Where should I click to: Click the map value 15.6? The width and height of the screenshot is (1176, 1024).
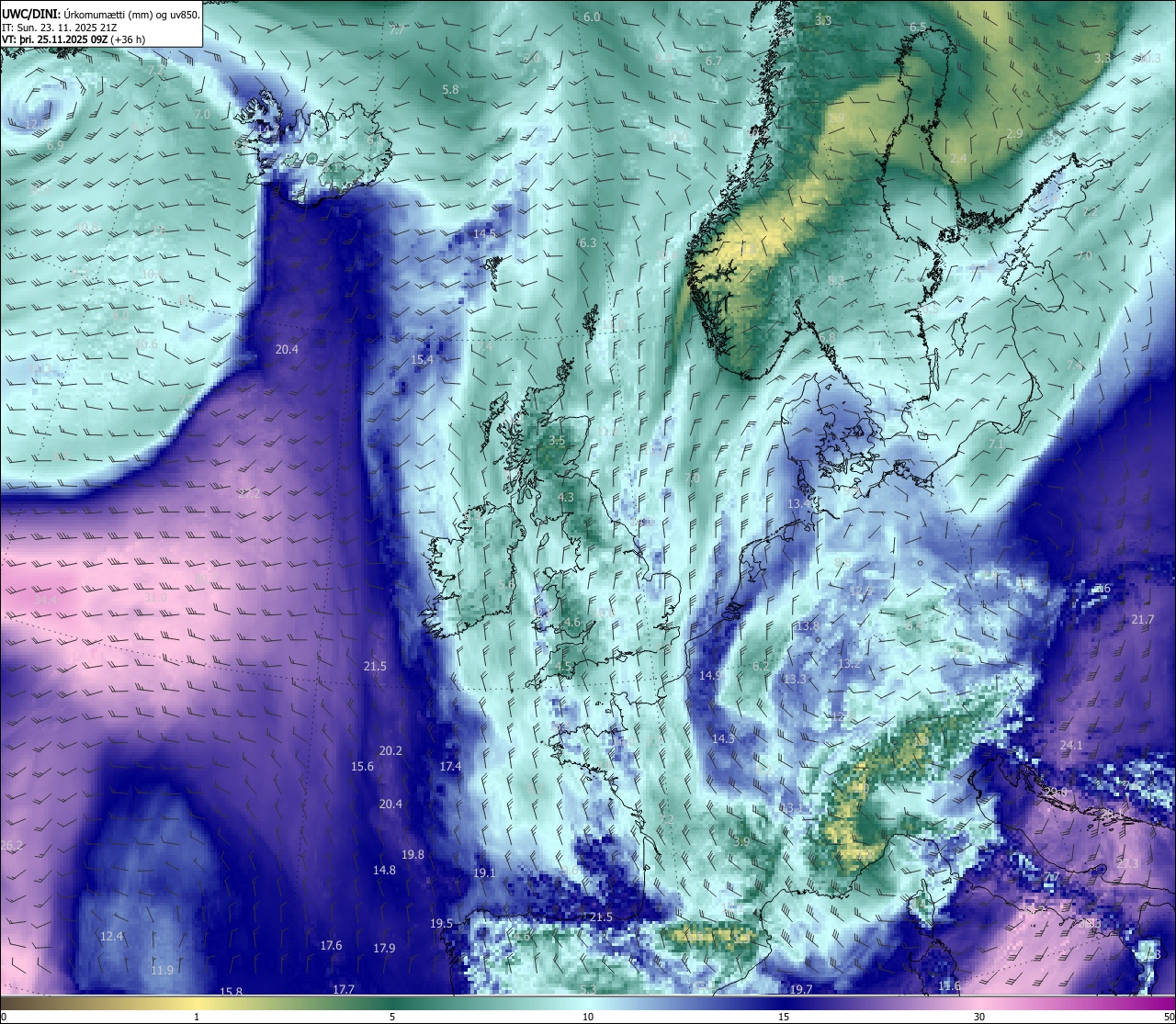[x=362, y=767]
